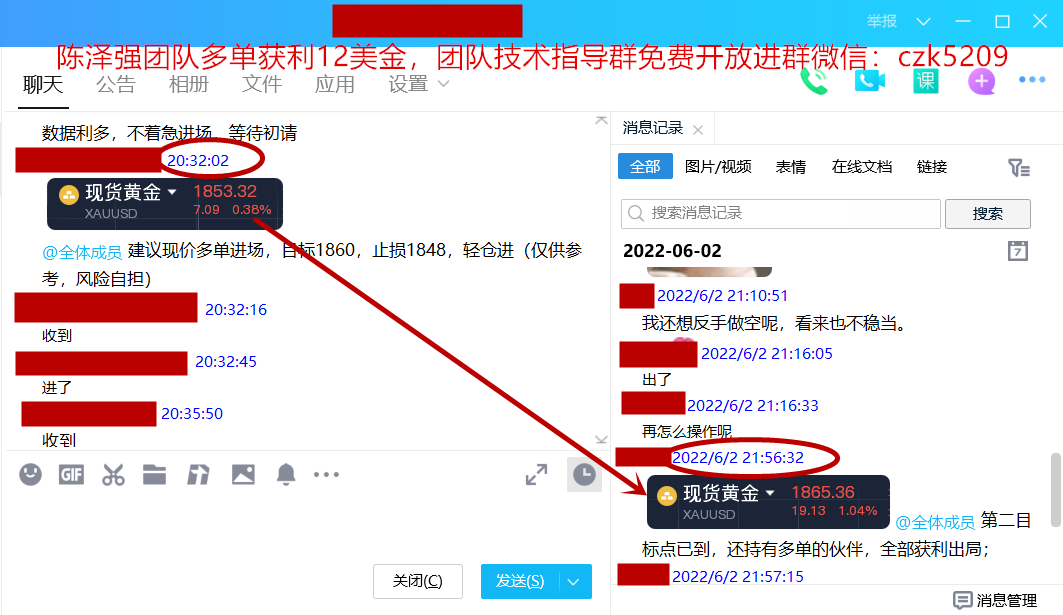Click the timestamp 2022/6/2 21:16:33
Image resolution: width=1063 pixels, height=615 pixels.
point(753,405)
